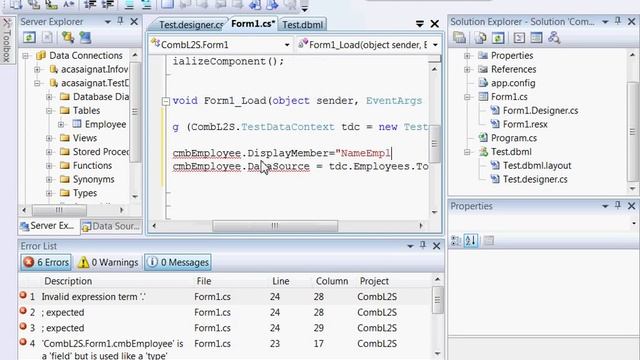Switch to the Data Sources bottom tab
The image size is (640, 360).
pos(111,226)
